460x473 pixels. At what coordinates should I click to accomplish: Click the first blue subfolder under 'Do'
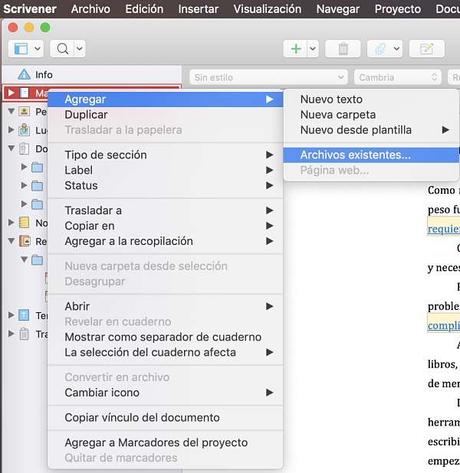point(37,167)
